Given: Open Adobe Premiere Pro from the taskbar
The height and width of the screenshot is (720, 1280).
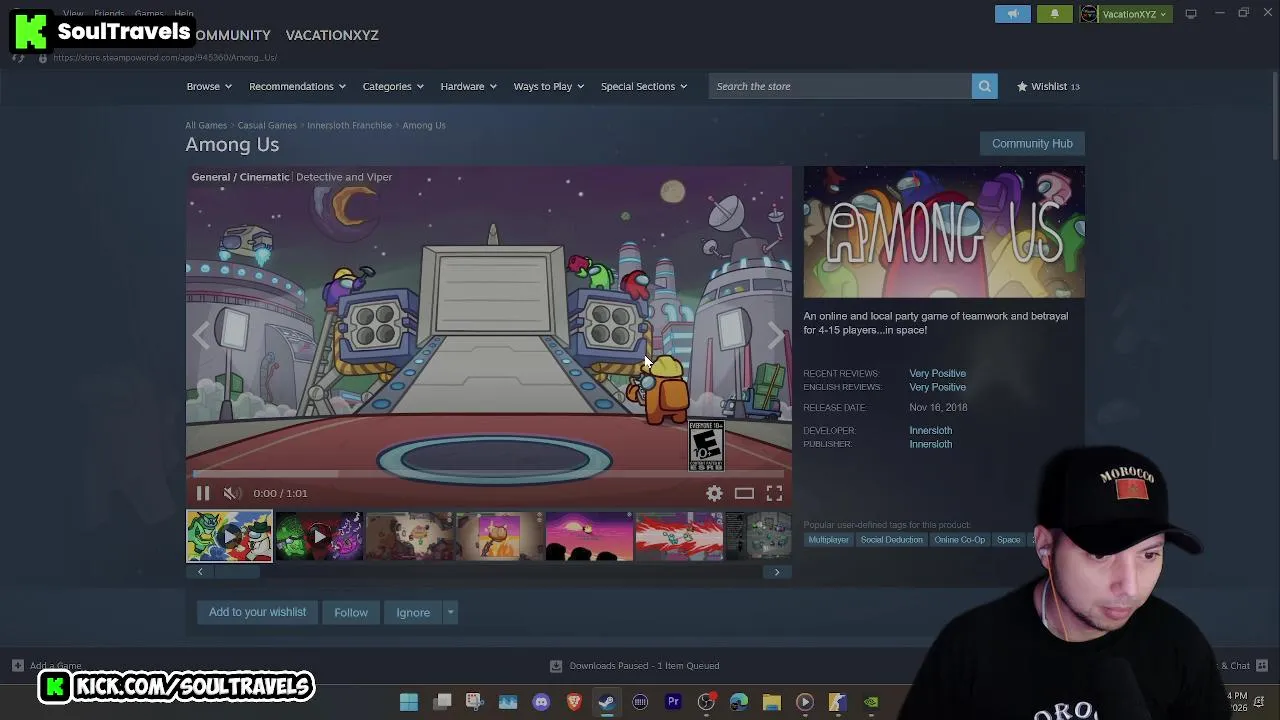Looking at the screenshot, I should tap(673, 702).
